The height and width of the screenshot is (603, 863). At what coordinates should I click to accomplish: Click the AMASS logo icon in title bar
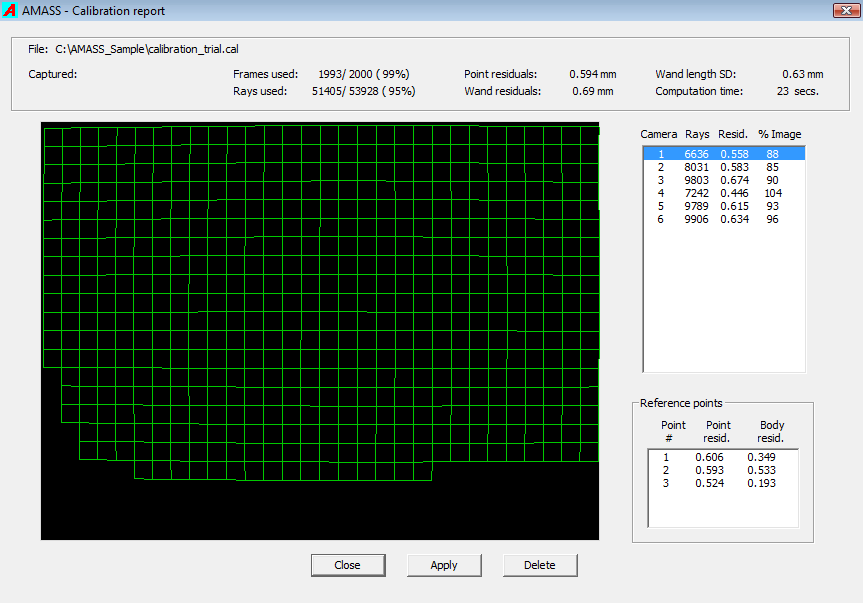coord(9,10)
